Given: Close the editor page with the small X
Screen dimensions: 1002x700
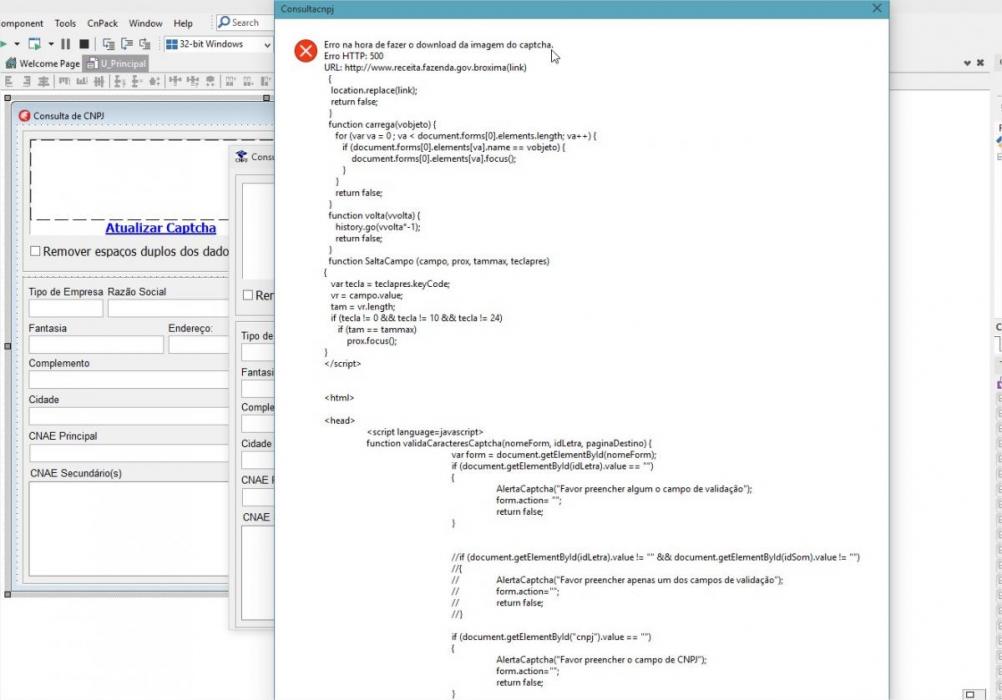Looking at the screenshot, I should (x=980, y=63).
